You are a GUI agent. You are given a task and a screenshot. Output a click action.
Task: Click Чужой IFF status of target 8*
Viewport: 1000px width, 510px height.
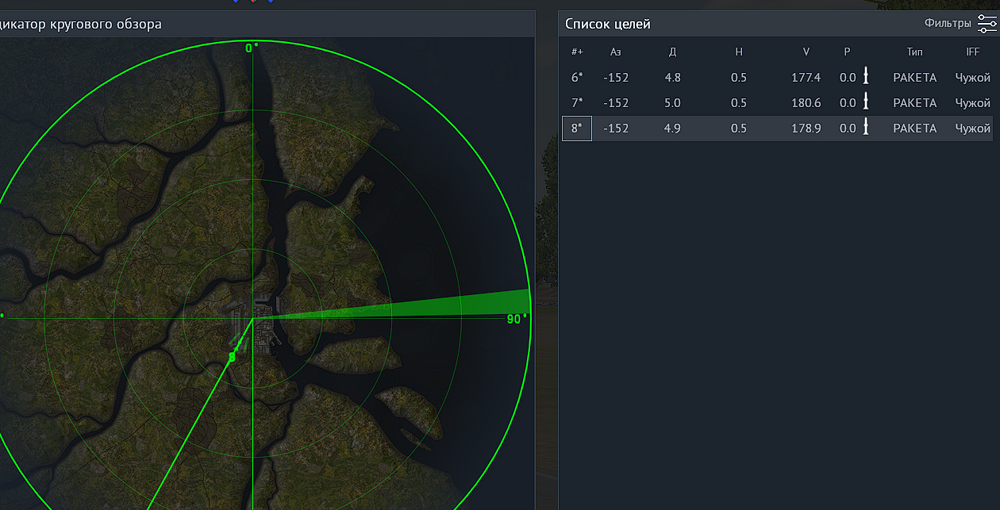coord(973,129)
